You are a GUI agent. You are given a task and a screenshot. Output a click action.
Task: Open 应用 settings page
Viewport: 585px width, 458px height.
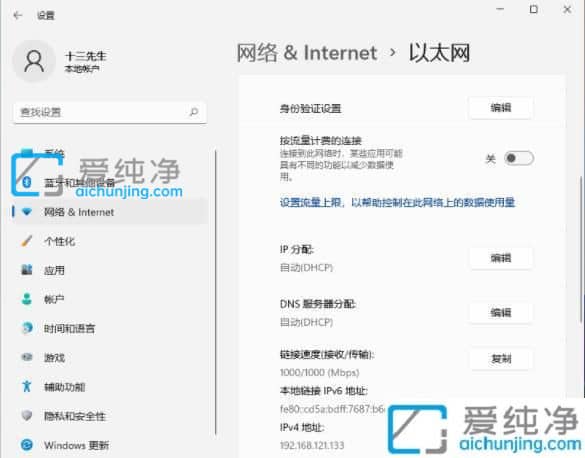tap(54, 270)
